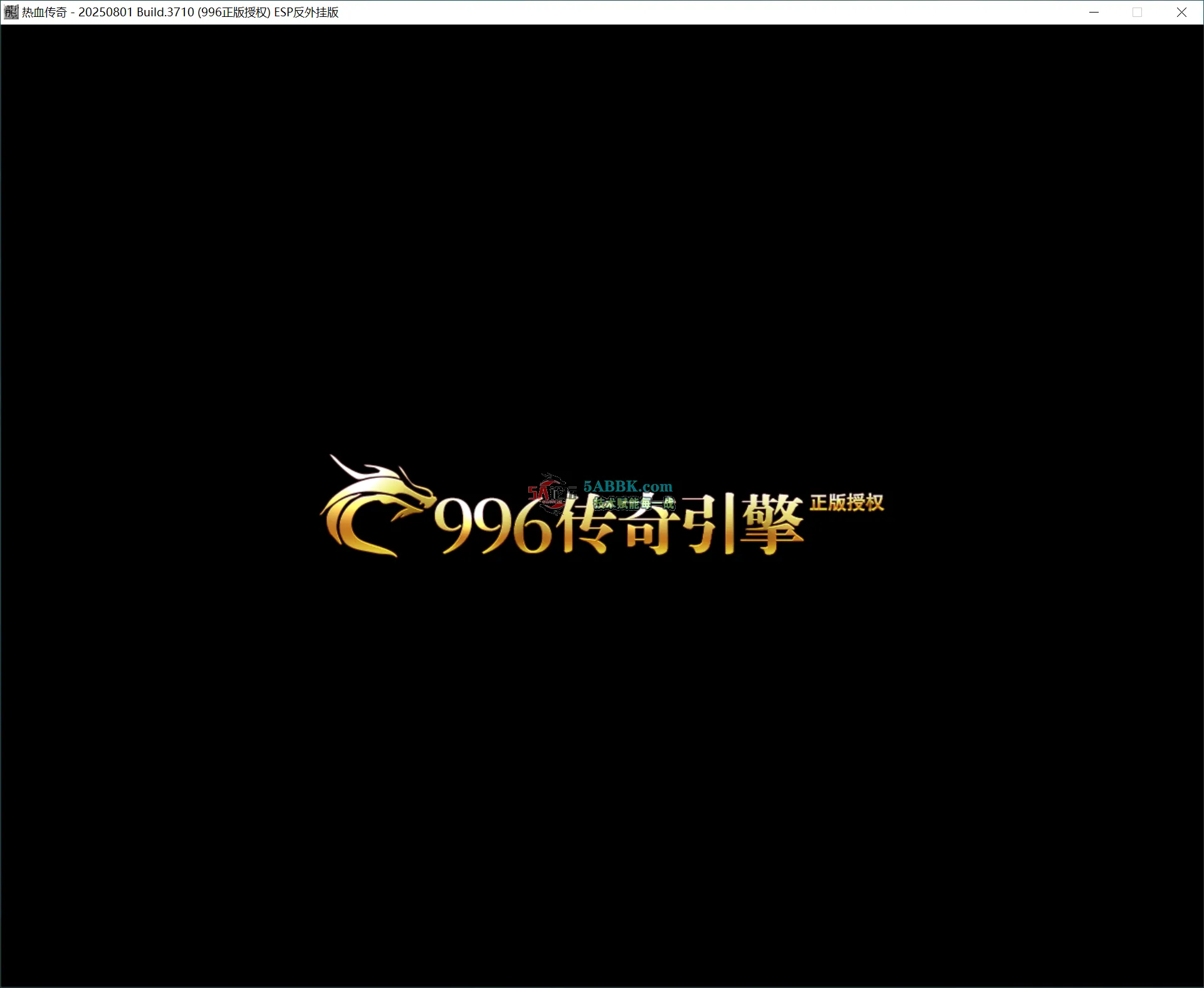Image resolution: width=1204 pixels, height=988 pixels.
Task: Click the green 技术赋能每一战 slogan
Action: (x=634, y=503)
